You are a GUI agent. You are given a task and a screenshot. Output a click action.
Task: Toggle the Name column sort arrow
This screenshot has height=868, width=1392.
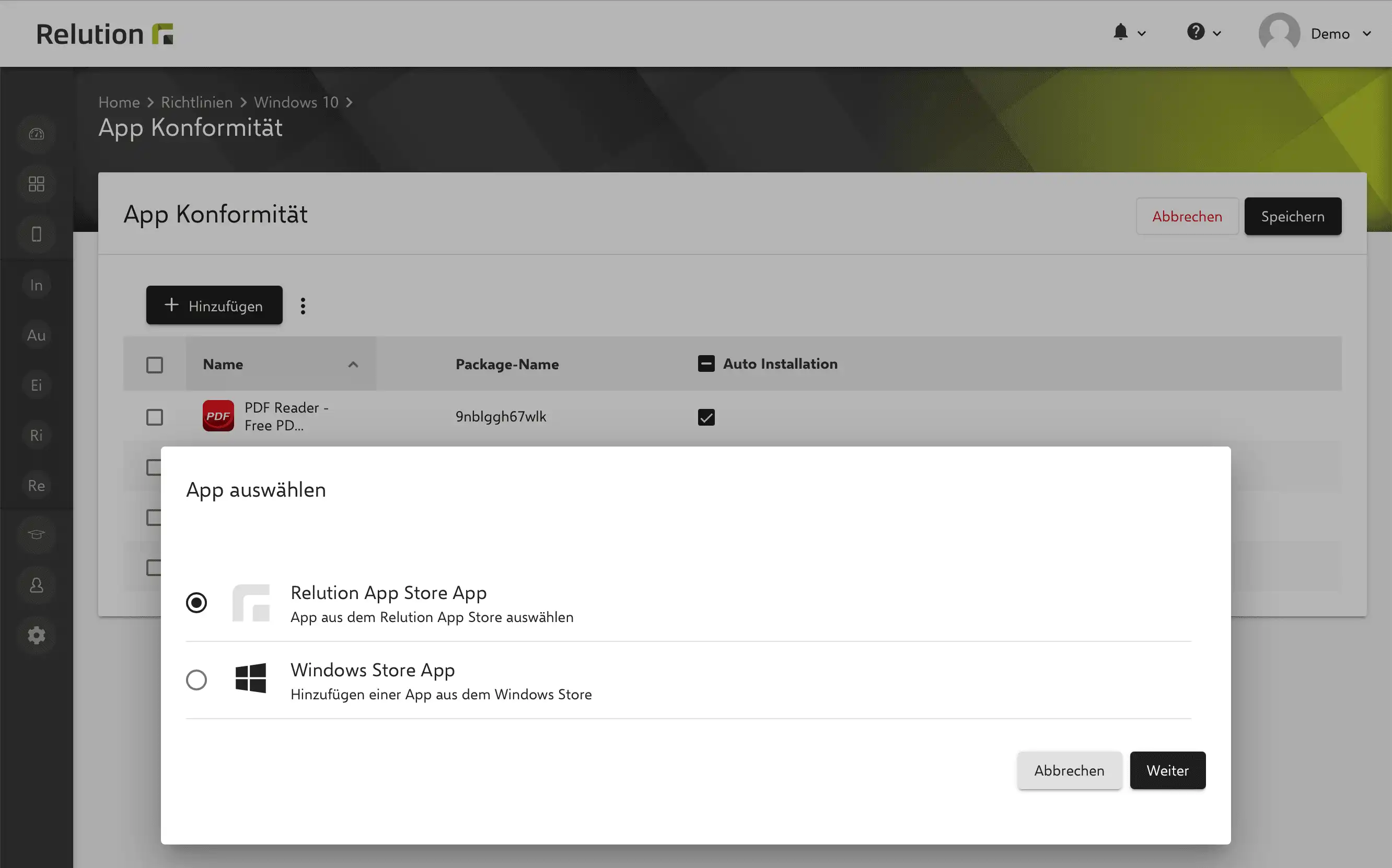tap(353, 365)
